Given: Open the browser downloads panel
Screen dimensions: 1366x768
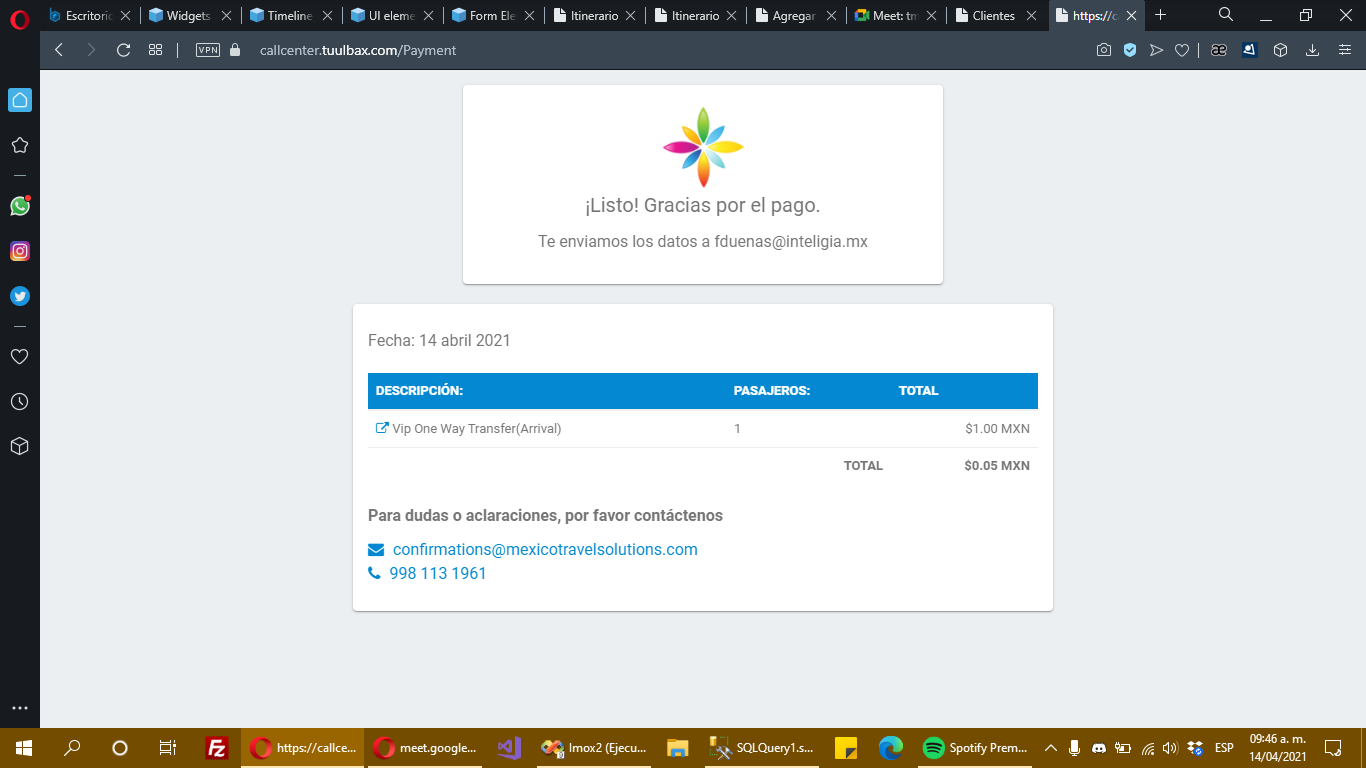Looking at the screenshot, I should [x=1313, y=50].
